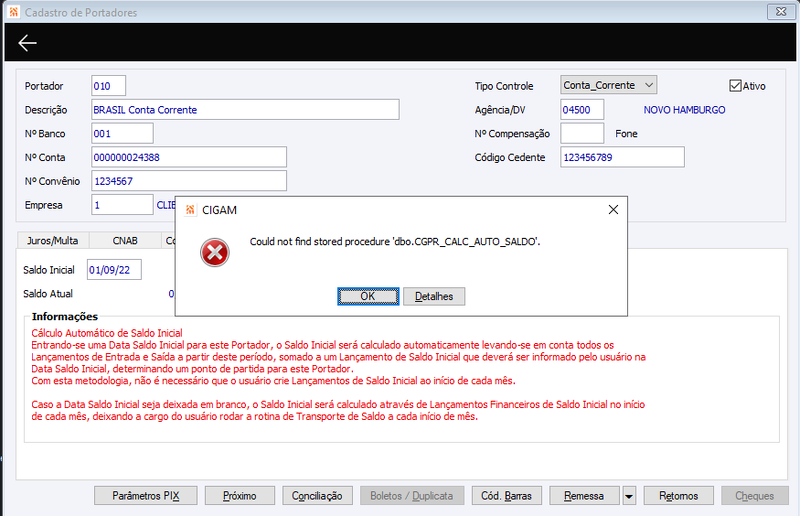This screenshot has height=516, width=800.
Task: Confirm the error with OK button
Action: coord(368,296)
